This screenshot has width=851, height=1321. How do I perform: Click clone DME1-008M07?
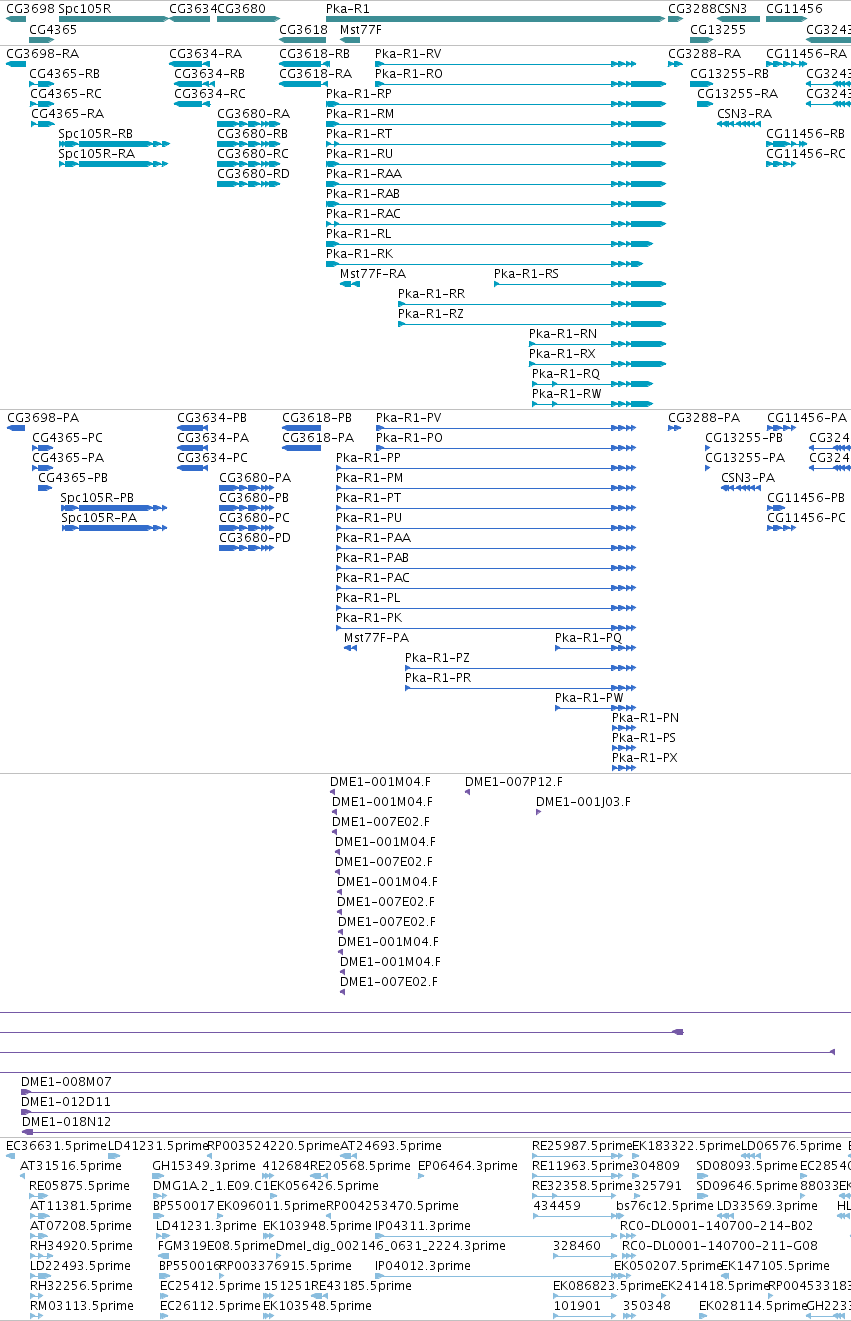[x=67, y=1081]
